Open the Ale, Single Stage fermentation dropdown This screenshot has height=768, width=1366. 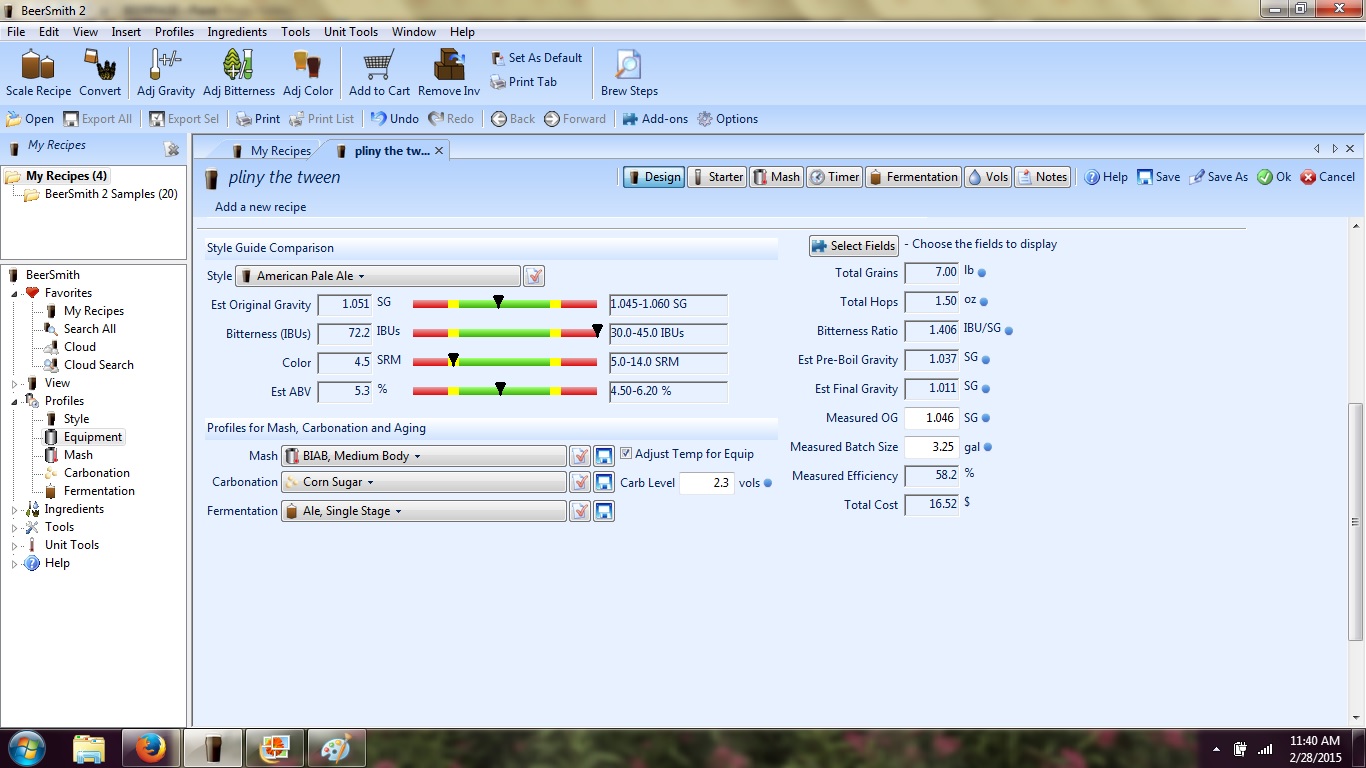tap(424, 511)
